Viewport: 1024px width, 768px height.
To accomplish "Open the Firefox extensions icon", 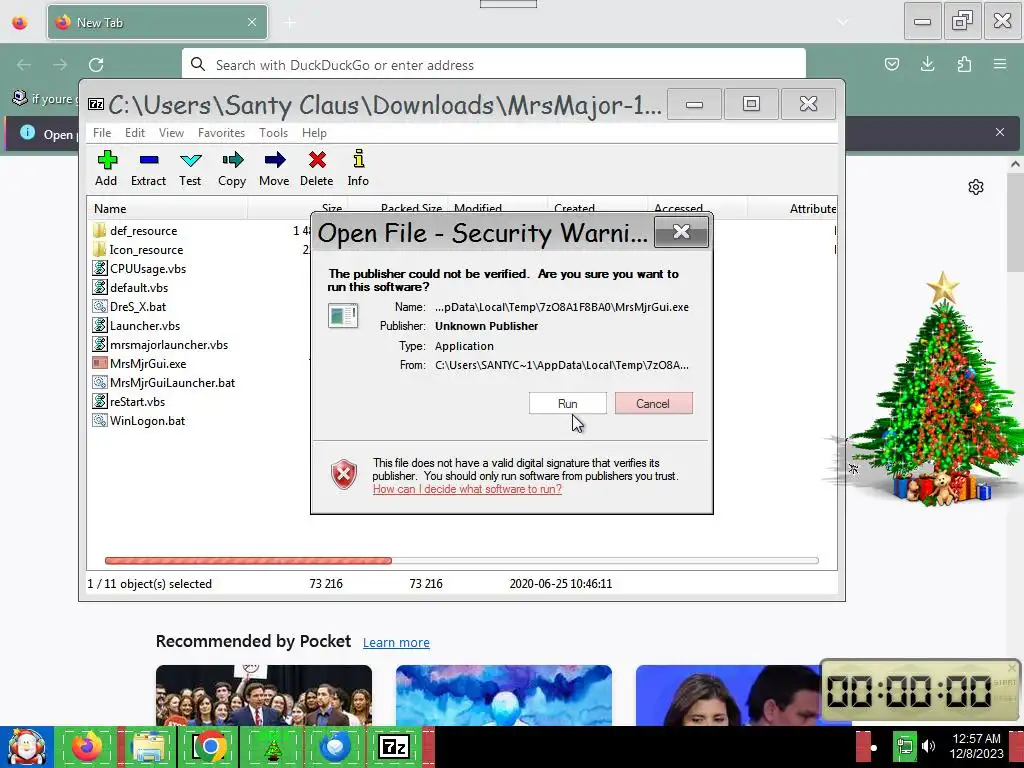I will [x=964, y=64].
